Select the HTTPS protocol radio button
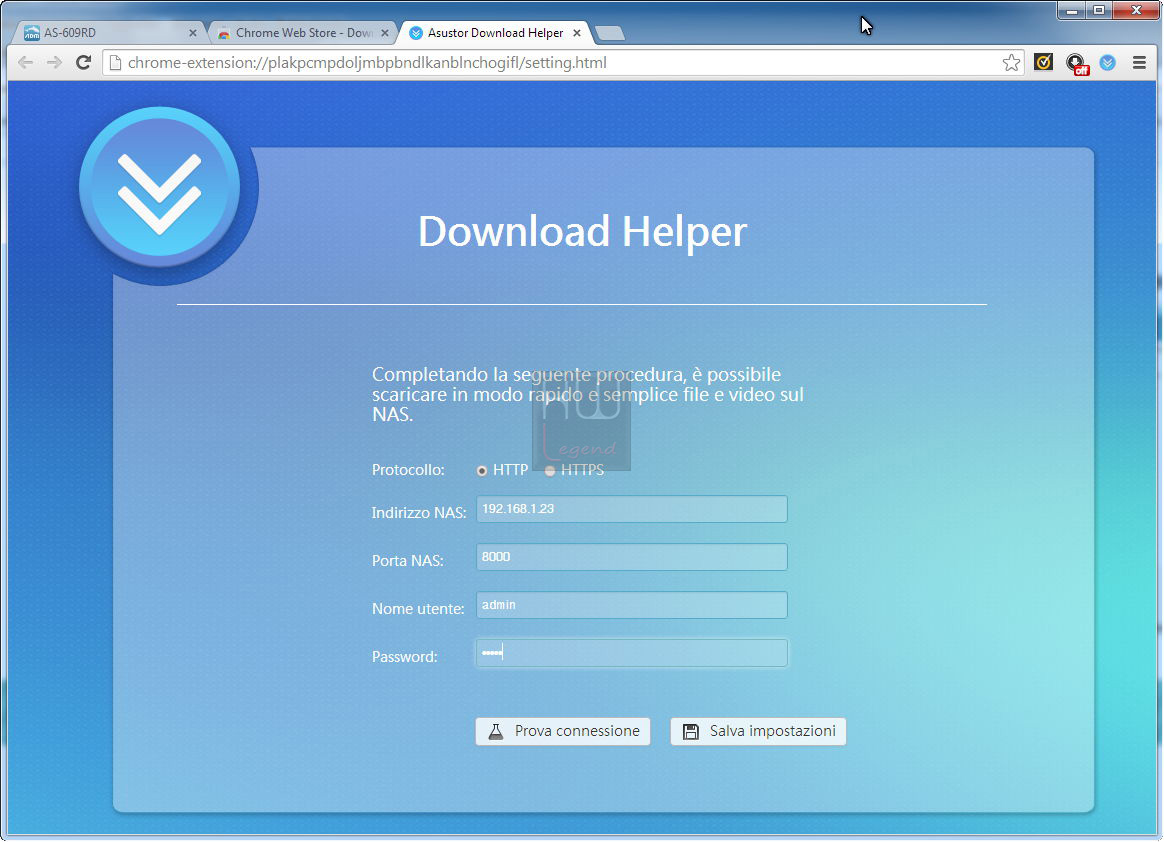1164x842 pixels. [550, 471]
